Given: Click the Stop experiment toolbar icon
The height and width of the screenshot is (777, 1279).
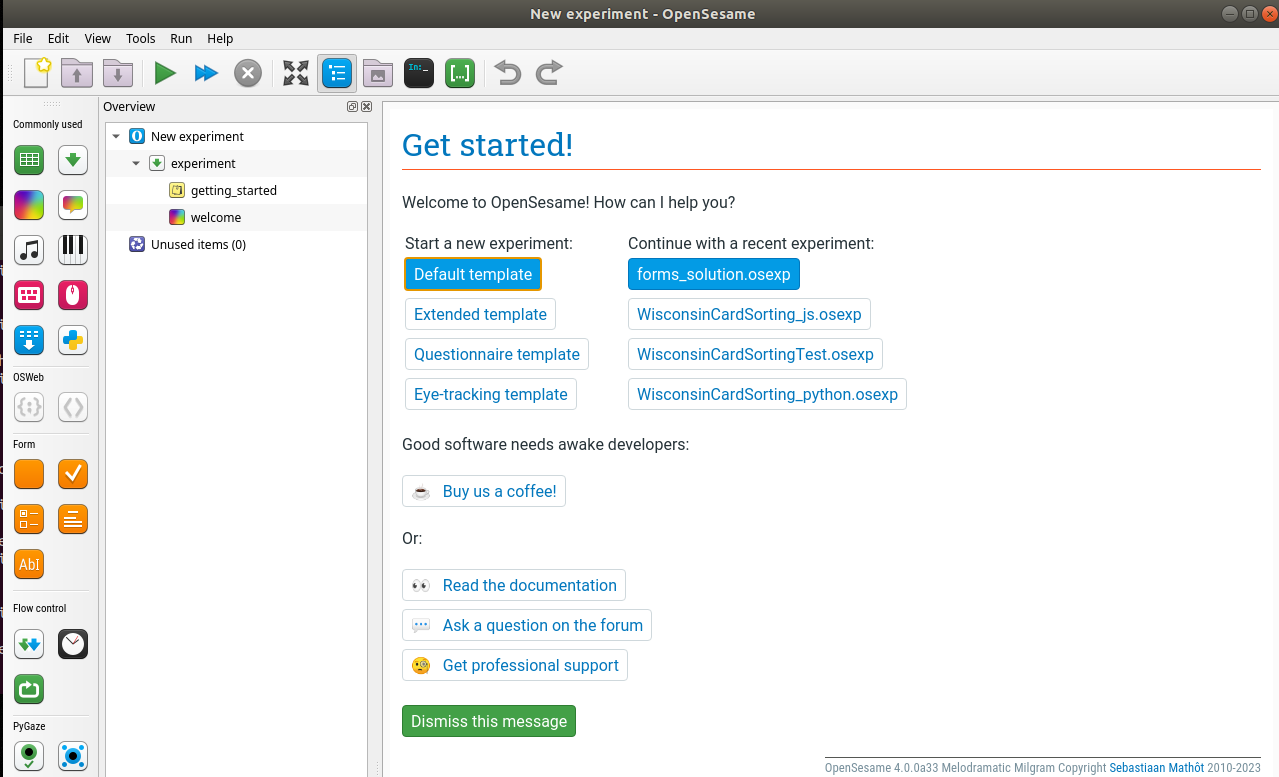Looking at the screenshot, I should pyautogui.click(x=248, y=73).
